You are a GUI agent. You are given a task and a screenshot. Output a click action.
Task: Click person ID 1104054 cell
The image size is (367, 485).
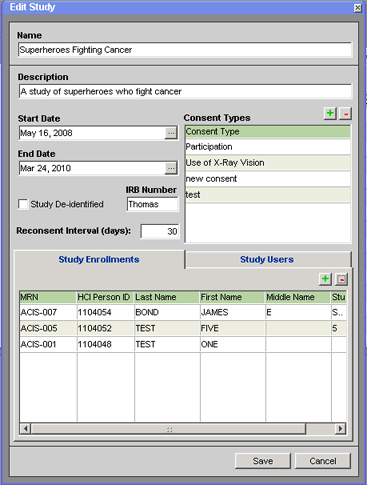tap(105, 312)
